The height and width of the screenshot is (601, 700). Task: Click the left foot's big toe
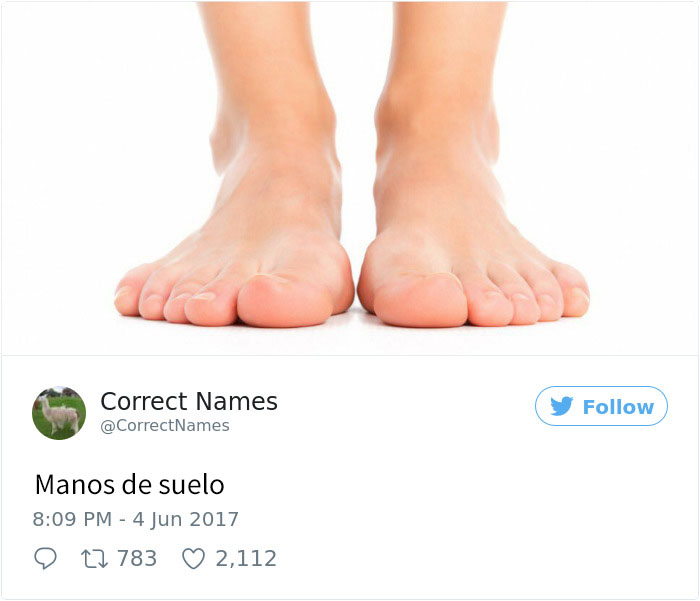284,301
